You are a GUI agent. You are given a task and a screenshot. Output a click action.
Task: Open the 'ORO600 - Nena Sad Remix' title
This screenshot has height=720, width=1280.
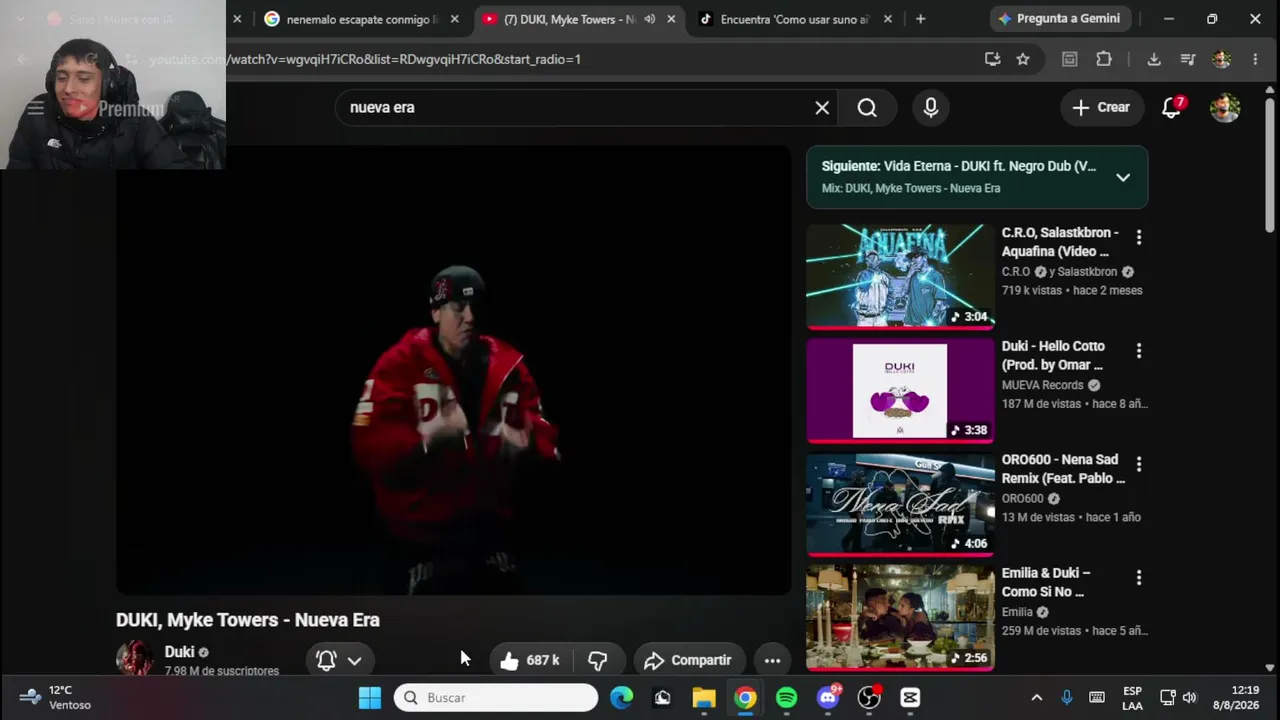(1063, 469)
